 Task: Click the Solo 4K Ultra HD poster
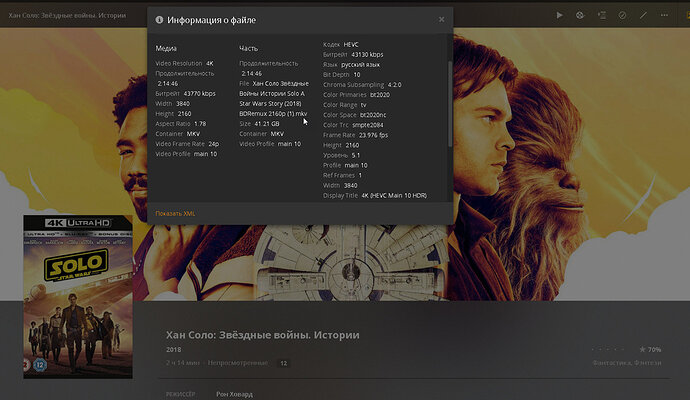[x=78, y=297]
